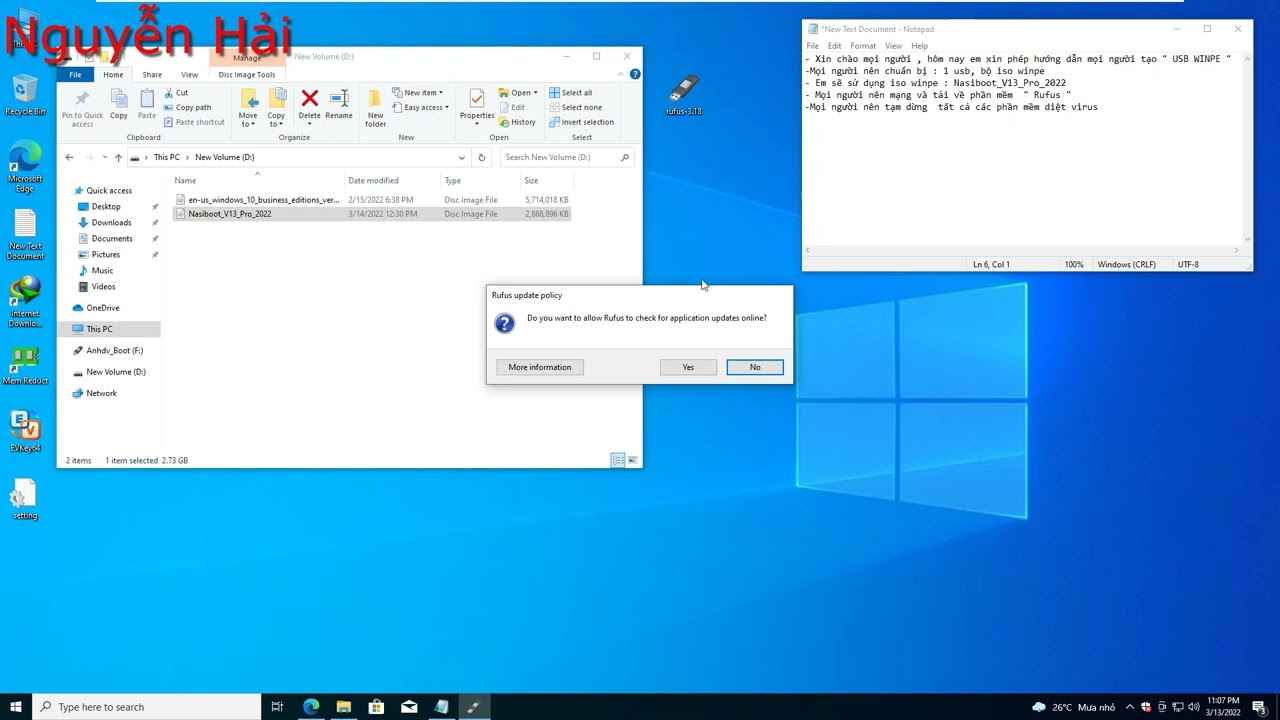Click the Recycle Bin desktop icon
Viewport: 1280px width, 720px height.
coord(25,96)
